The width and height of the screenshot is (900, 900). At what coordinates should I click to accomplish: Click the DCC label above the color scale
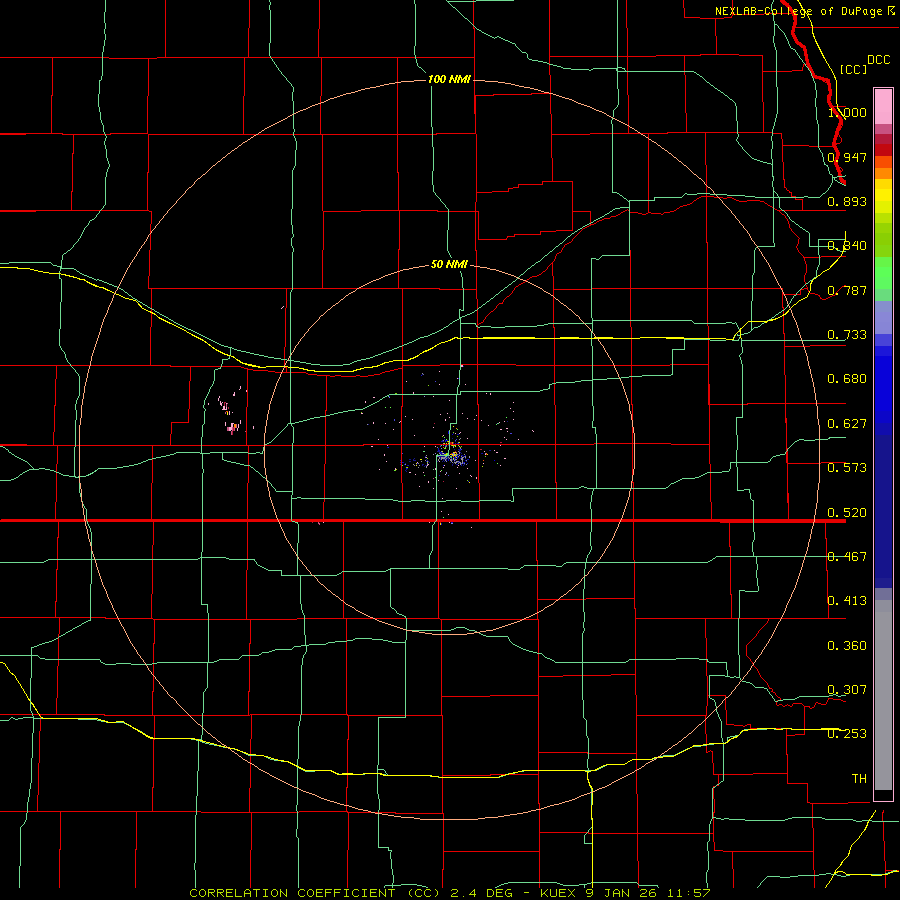pyautogui.click(x=878, y=60)
